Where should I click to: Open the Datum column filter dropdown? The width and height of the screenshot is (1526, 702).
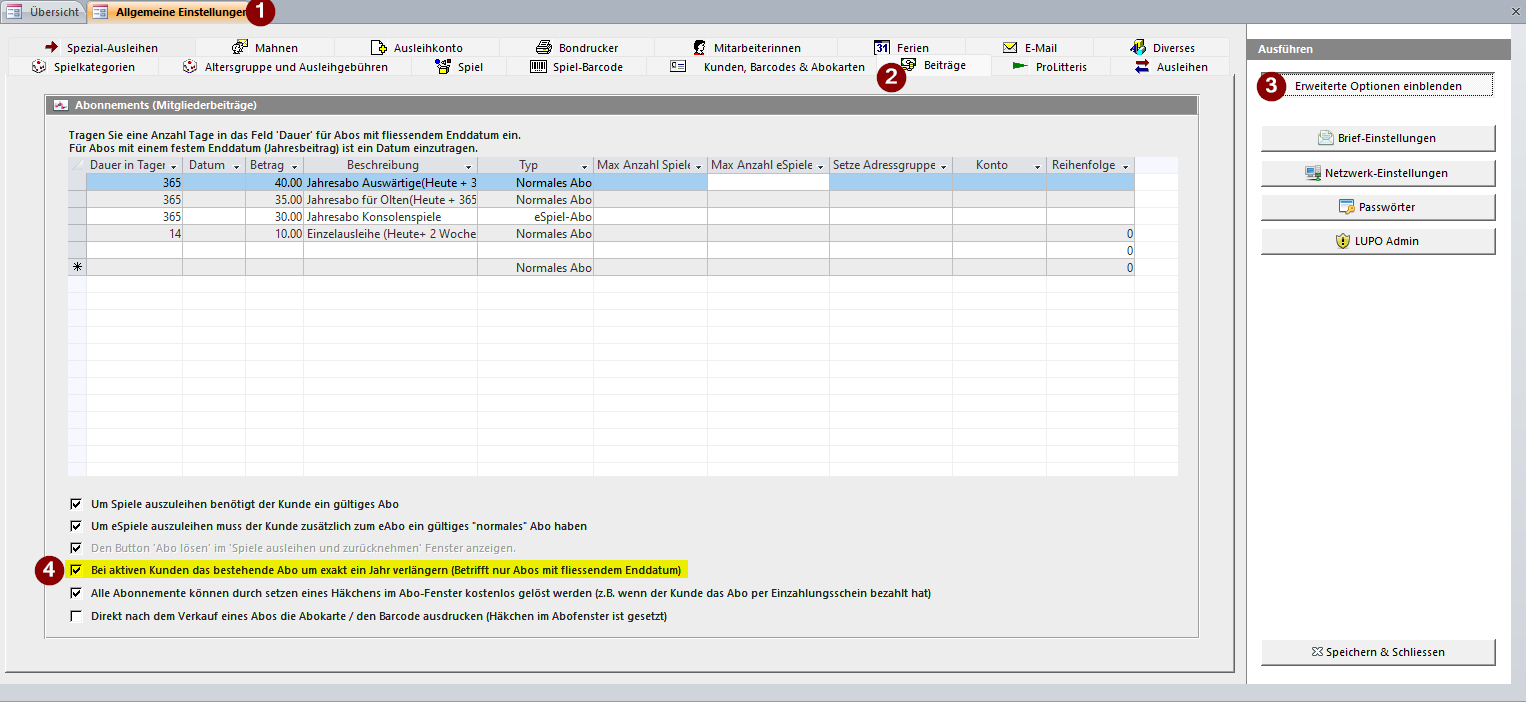[237, 166]
